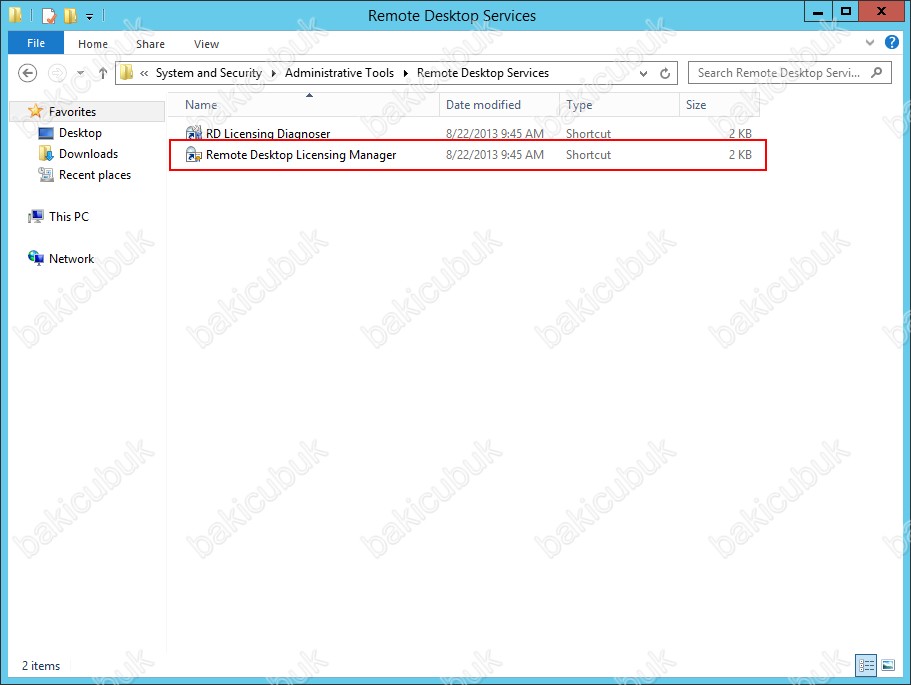
Task: Sort by the Size column header
Action: click(720, 105)
